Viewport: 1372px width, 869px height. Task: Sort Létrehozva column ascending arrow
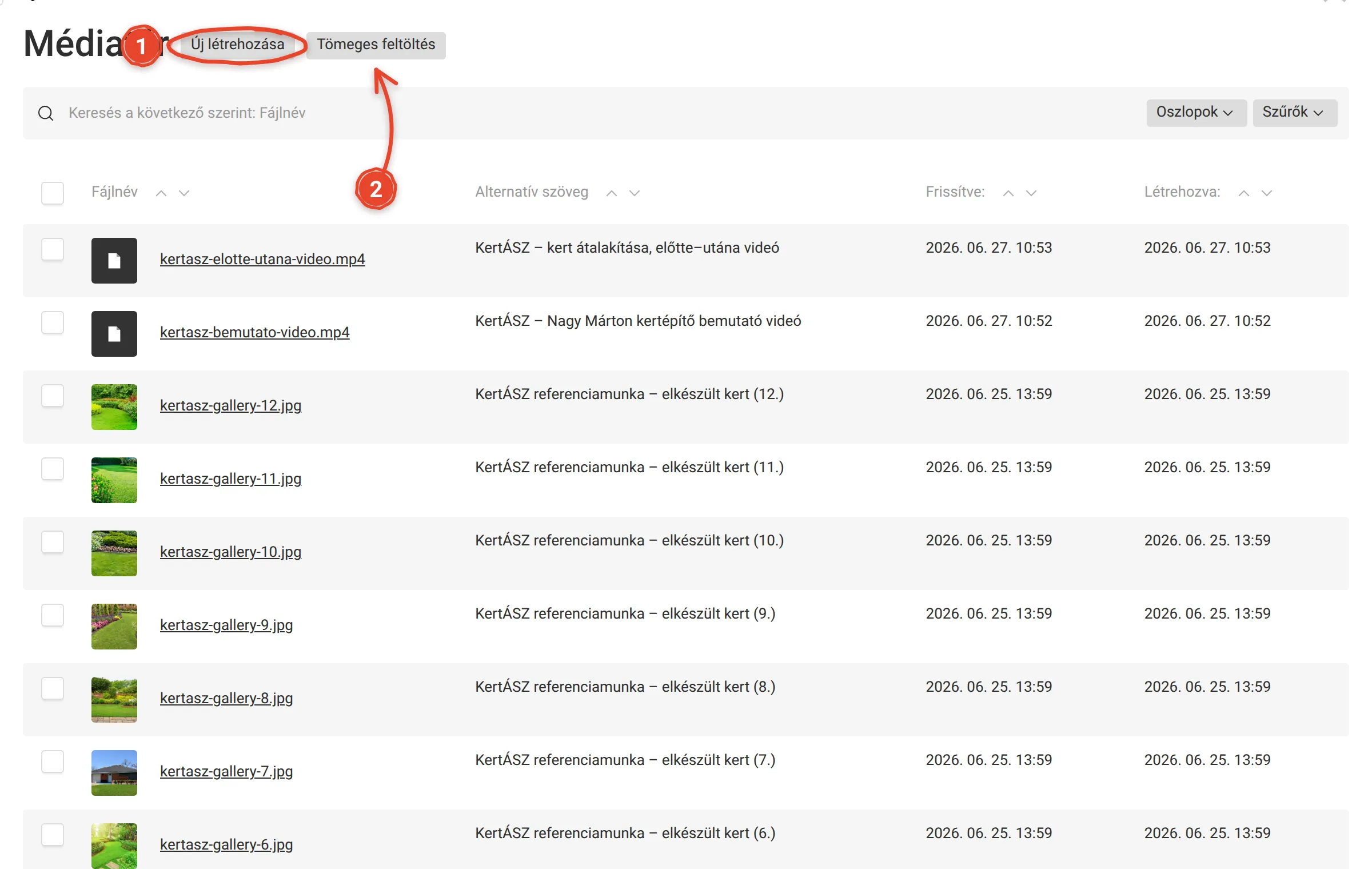pos(1244,193)
